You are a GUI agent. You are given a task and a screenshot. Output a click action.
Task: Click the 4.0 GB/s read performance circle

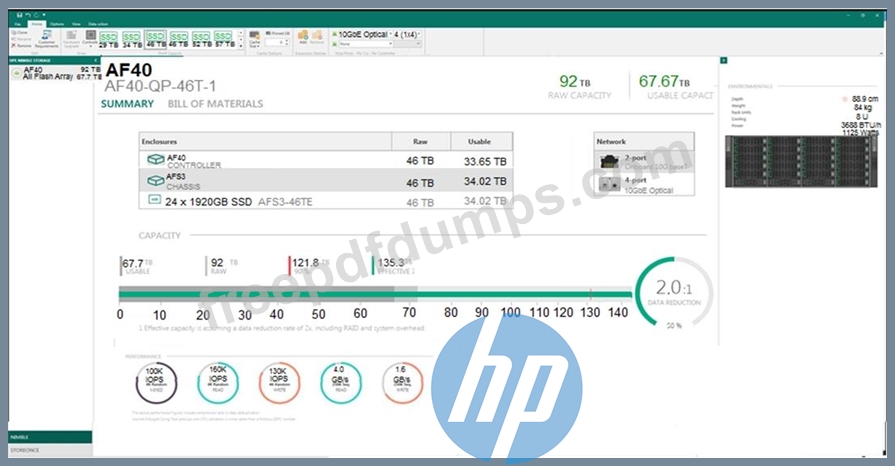[341, 383]
